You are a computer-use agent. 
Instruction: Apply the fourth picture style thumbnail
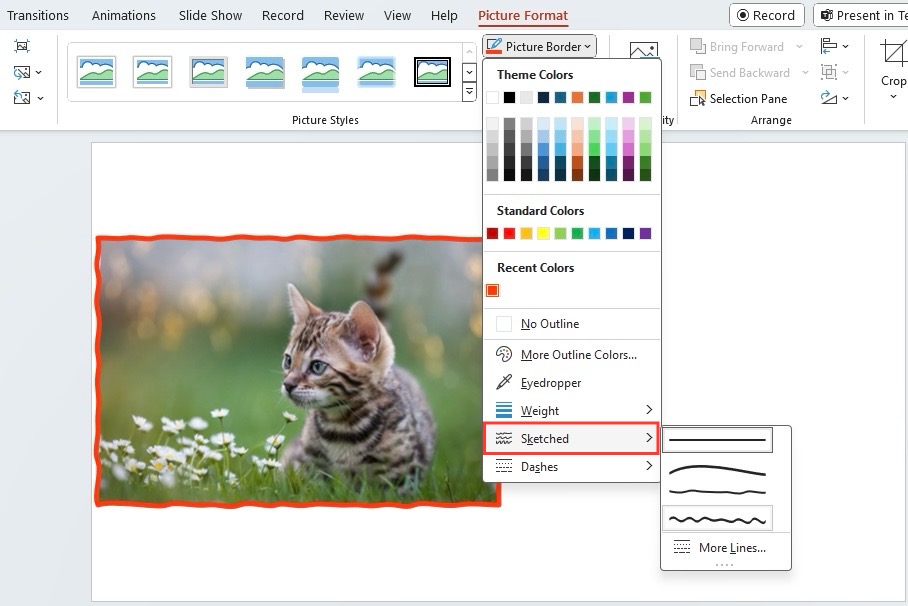(265, 72)
